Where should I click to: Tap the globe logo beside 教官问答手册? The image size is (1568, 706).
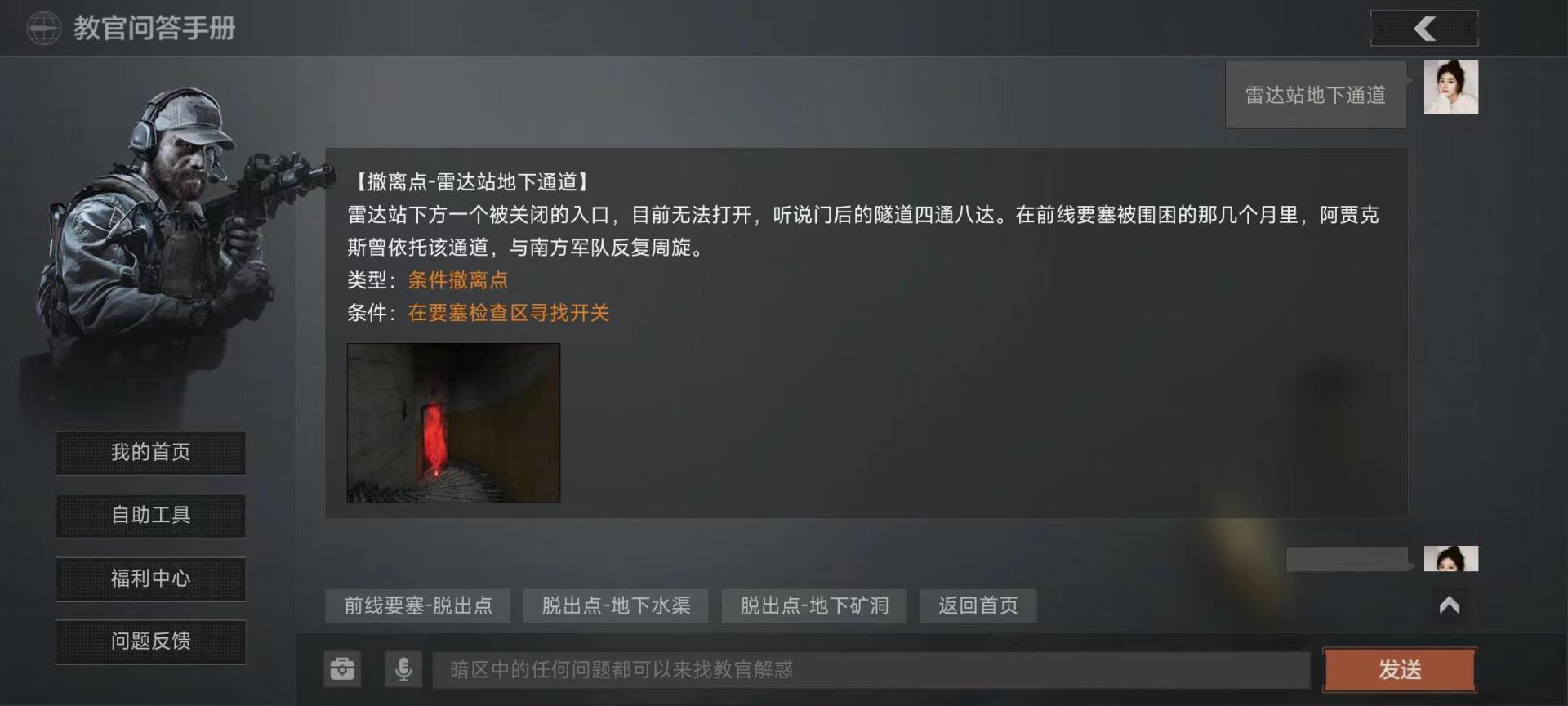click(x=43, y=29)
